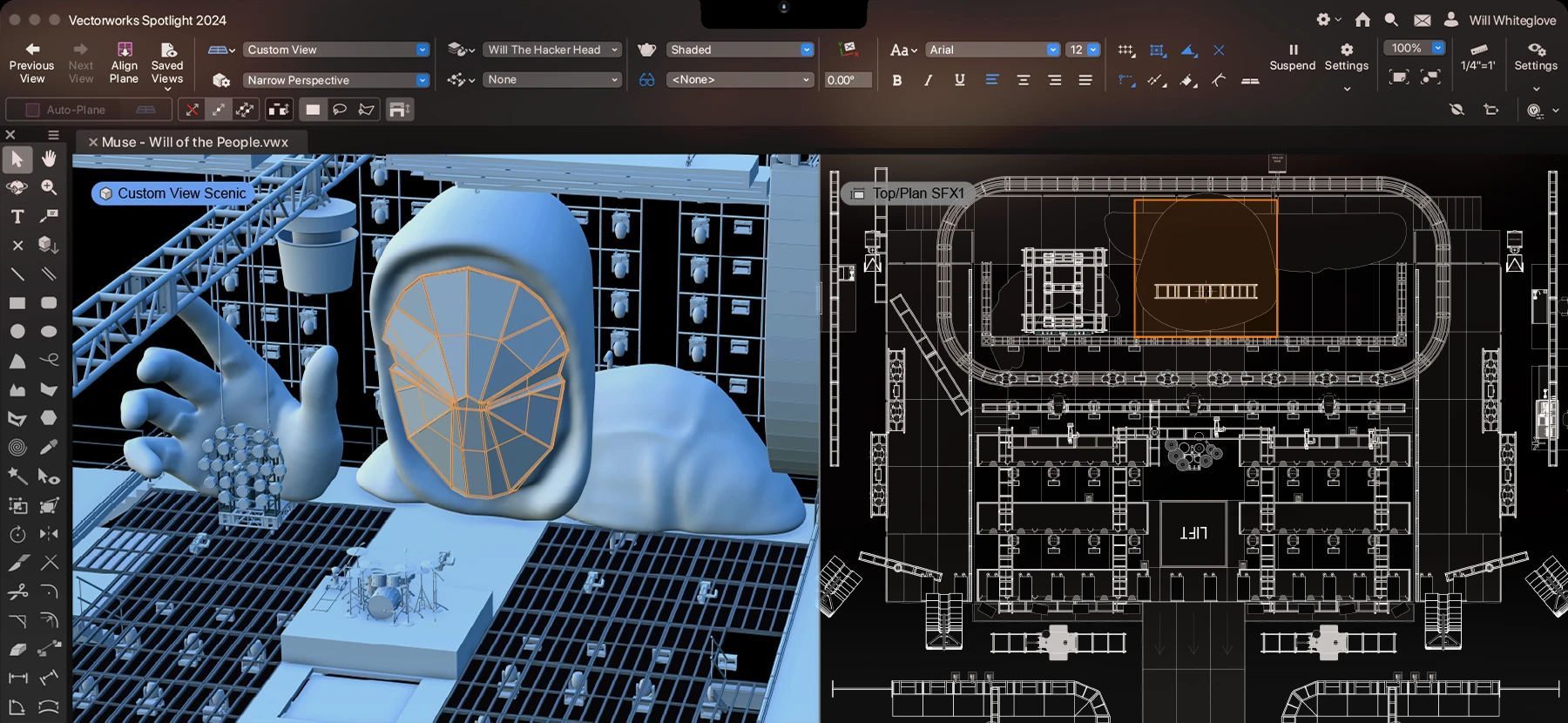Open the Custom View dropdown
Image resolution: width=1568 pixels, height=723 pixels.
coord(336,50)
